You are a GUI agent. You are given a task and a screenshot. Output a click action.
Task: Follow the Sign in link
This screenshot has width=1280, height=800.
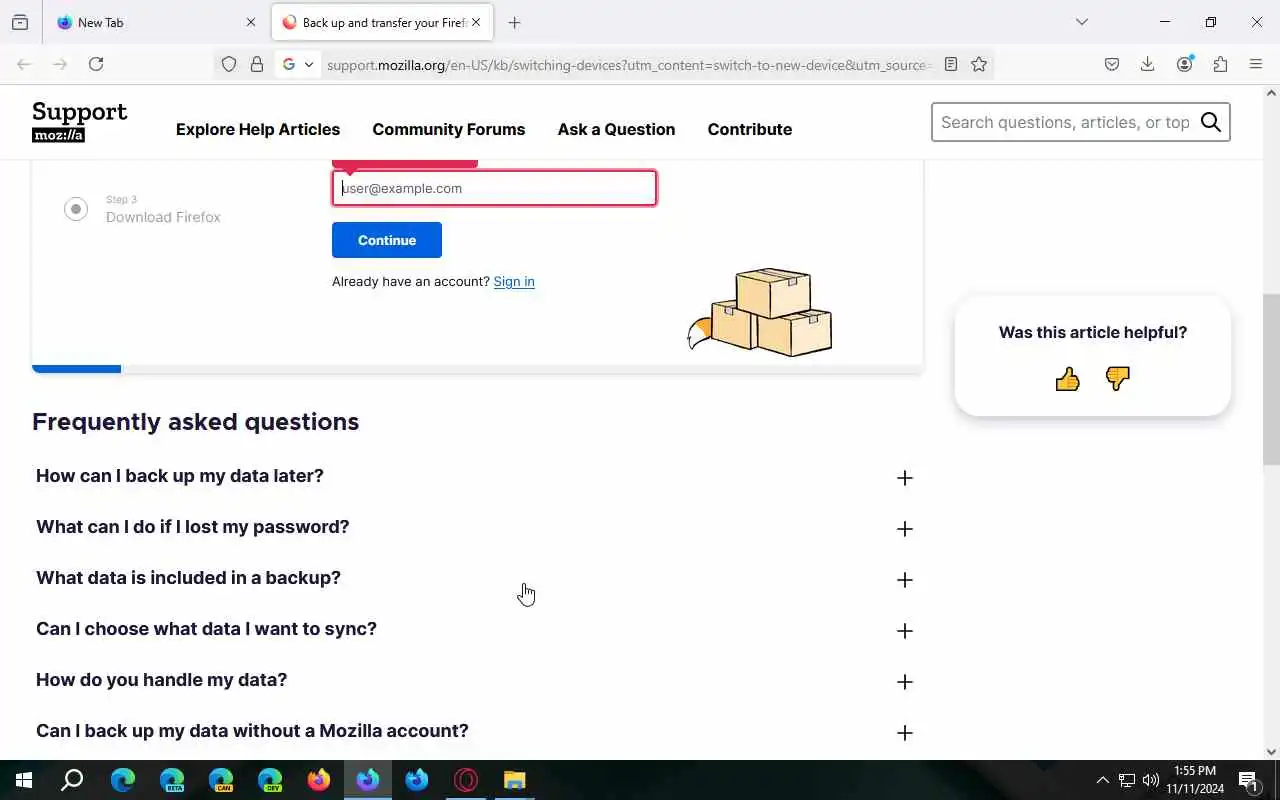pos(514,281)
